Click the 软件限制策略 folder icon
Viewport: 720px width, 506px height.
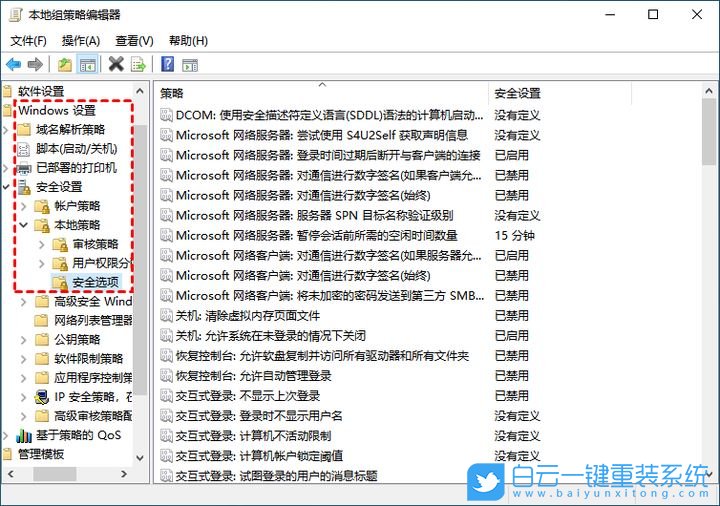tap(42, 359)
